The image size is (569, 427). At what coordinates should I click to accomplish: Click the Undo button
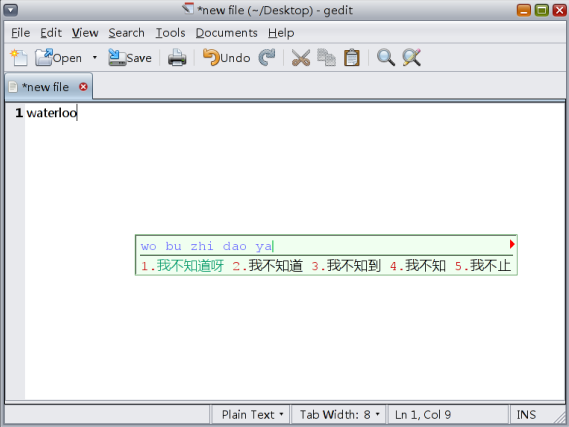click(226, 58)
